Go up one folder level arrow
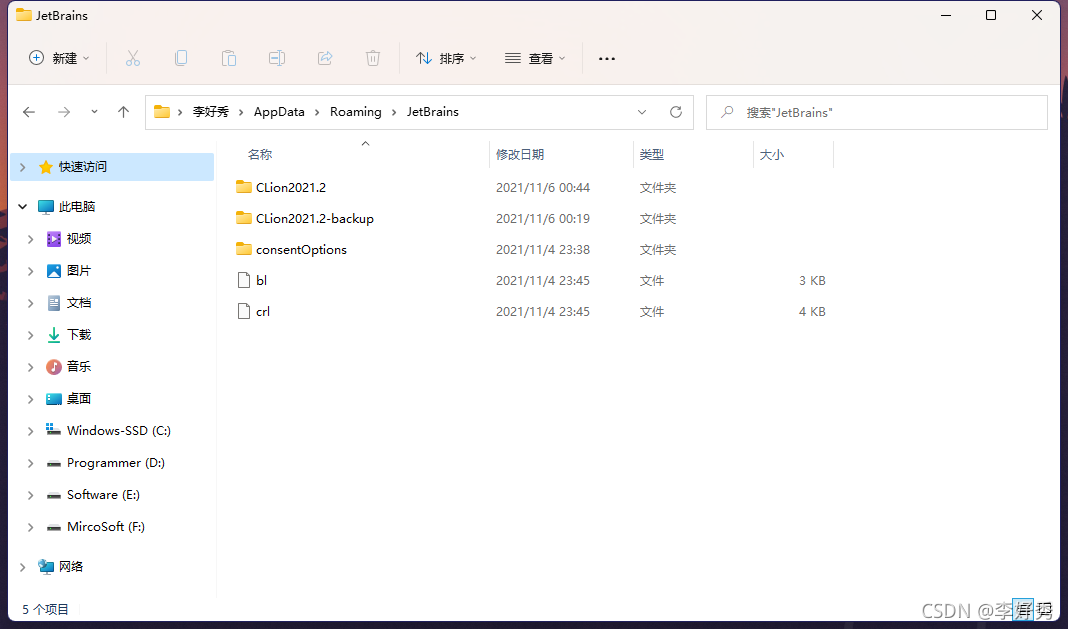 point(123,112)
